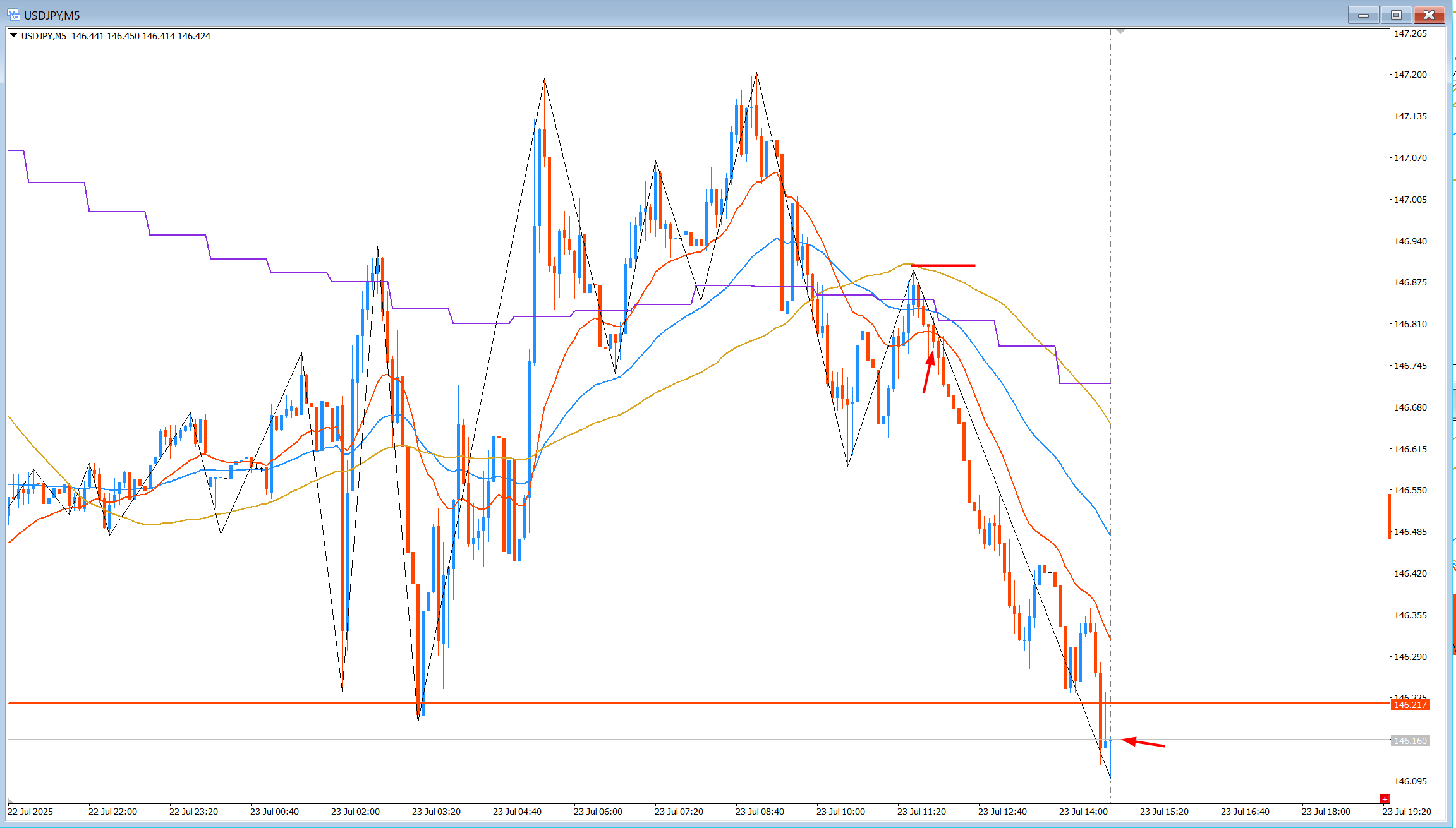Screen dimensions: 1456x828
Task: Click the red plus icon at chart corner
Action: (1385, 799)
